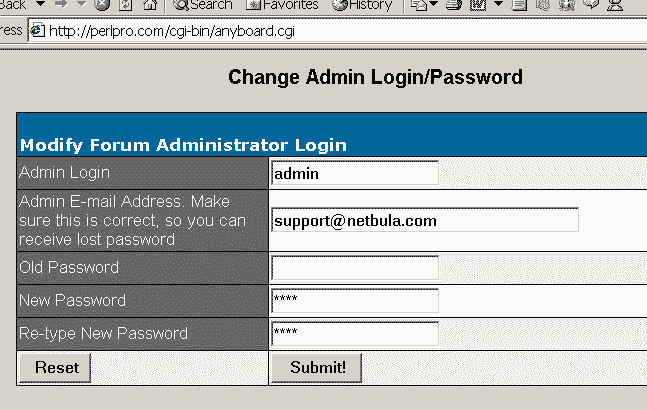Click the Stop loading toolbar icon
The image size is (647, 410).
pos(102,5)
